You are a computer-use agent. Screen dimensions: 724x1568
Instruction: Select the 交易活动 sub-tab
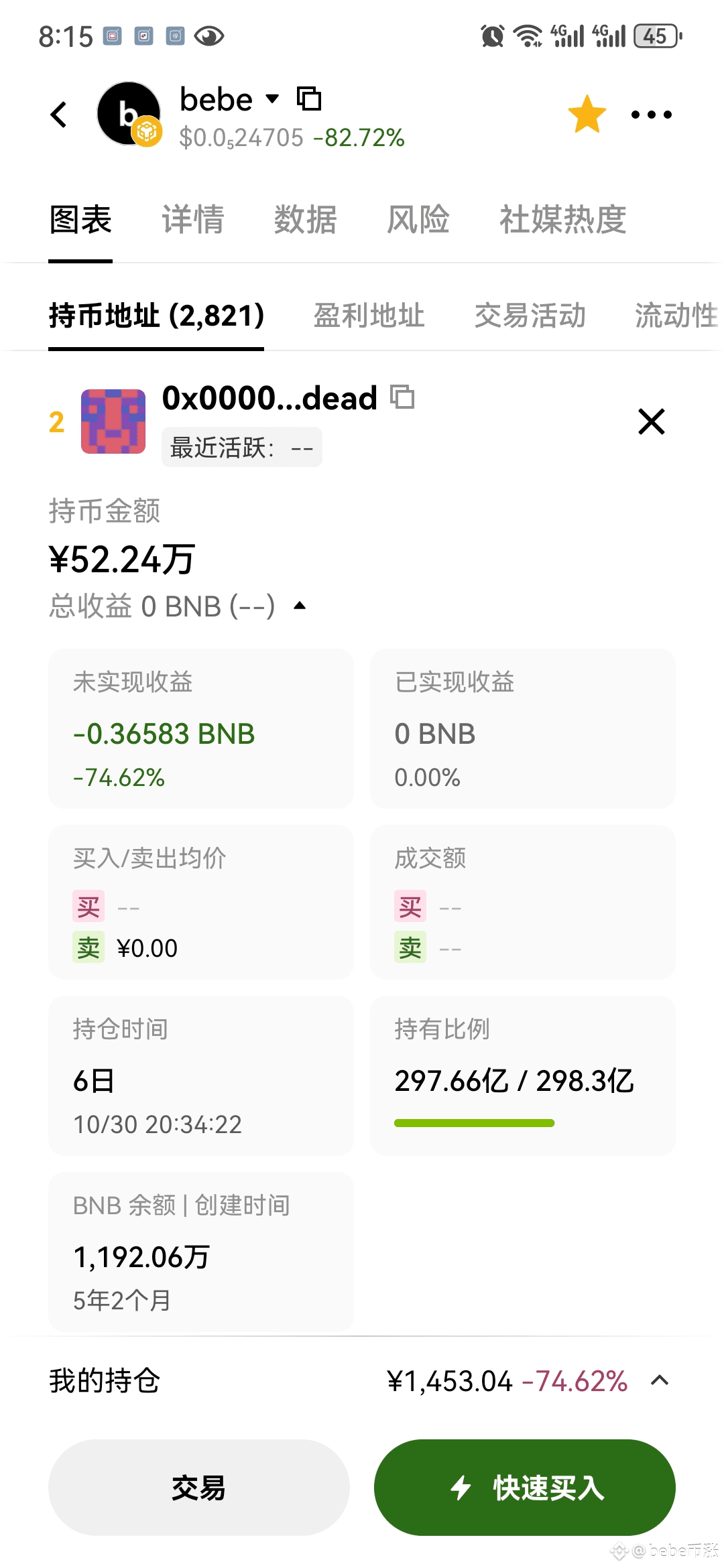pyautogui.click(x=530, y=316)
